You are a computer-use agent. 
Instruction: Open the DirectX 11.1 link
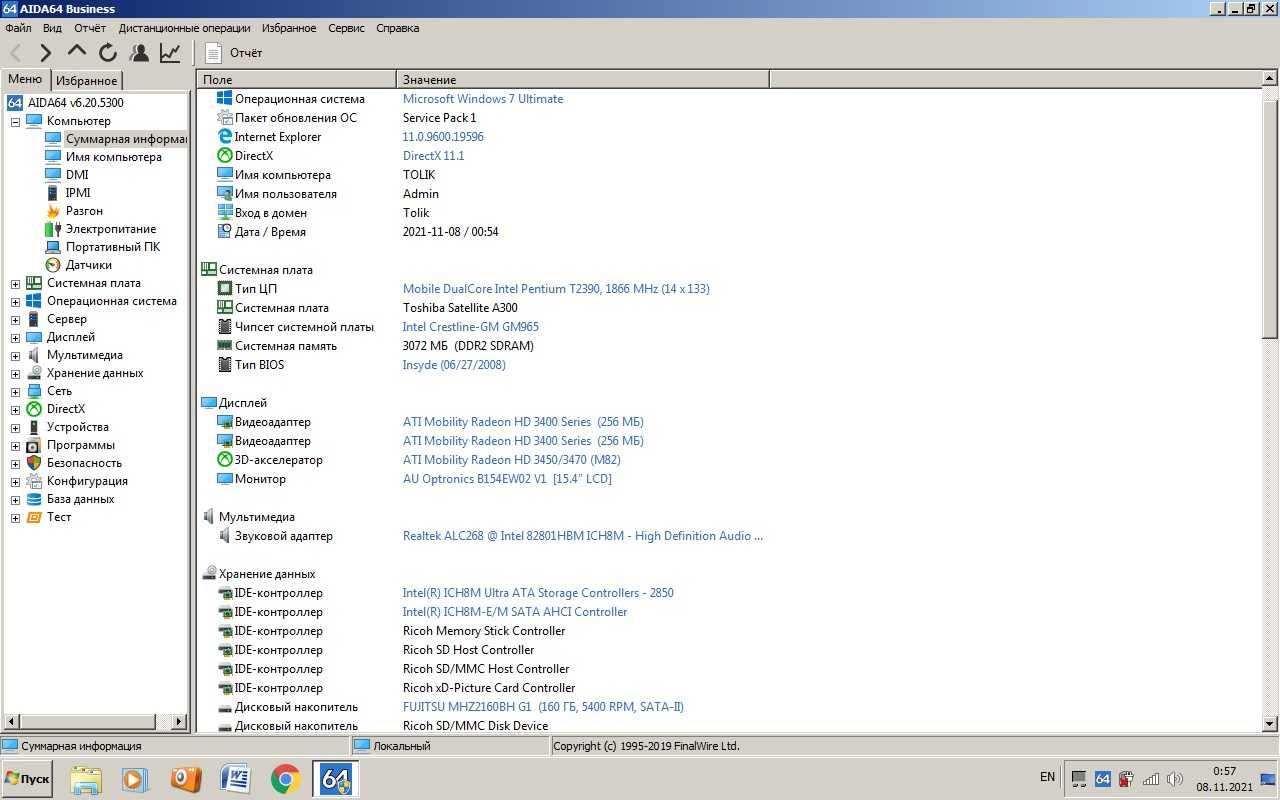tap(433, 156)
